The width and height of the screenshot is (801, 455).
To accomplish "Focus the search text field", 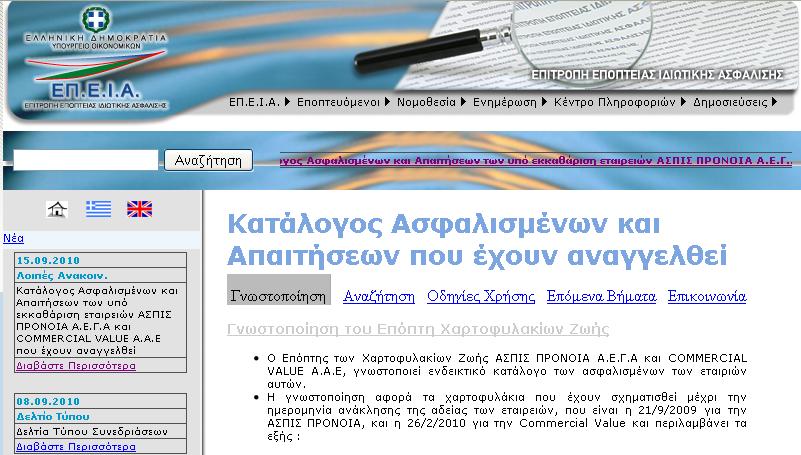I will tap(85, 160).
